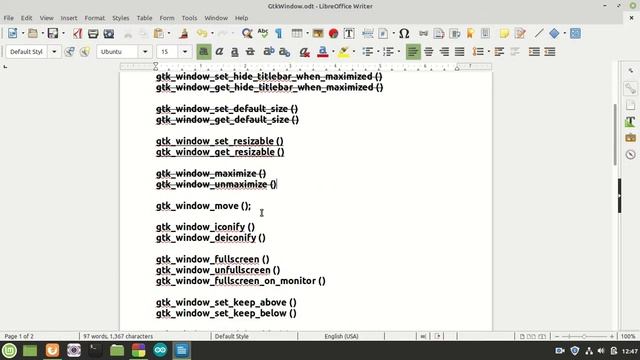Screen dimensions: 640x360
Task: Toggle underline formatting
Action: 235,52
